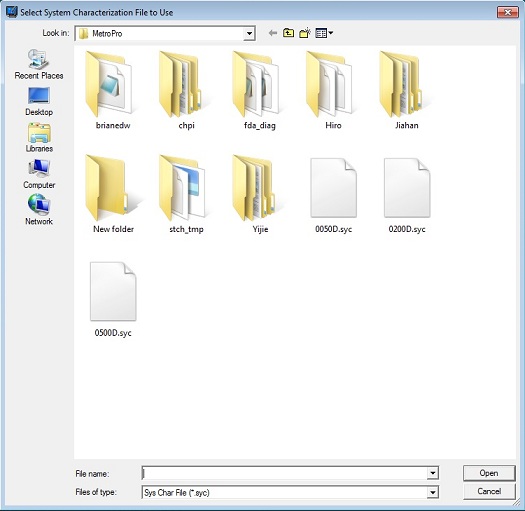
Task: Open the Libraries shortcut
Action: click(x=39, y=138)
